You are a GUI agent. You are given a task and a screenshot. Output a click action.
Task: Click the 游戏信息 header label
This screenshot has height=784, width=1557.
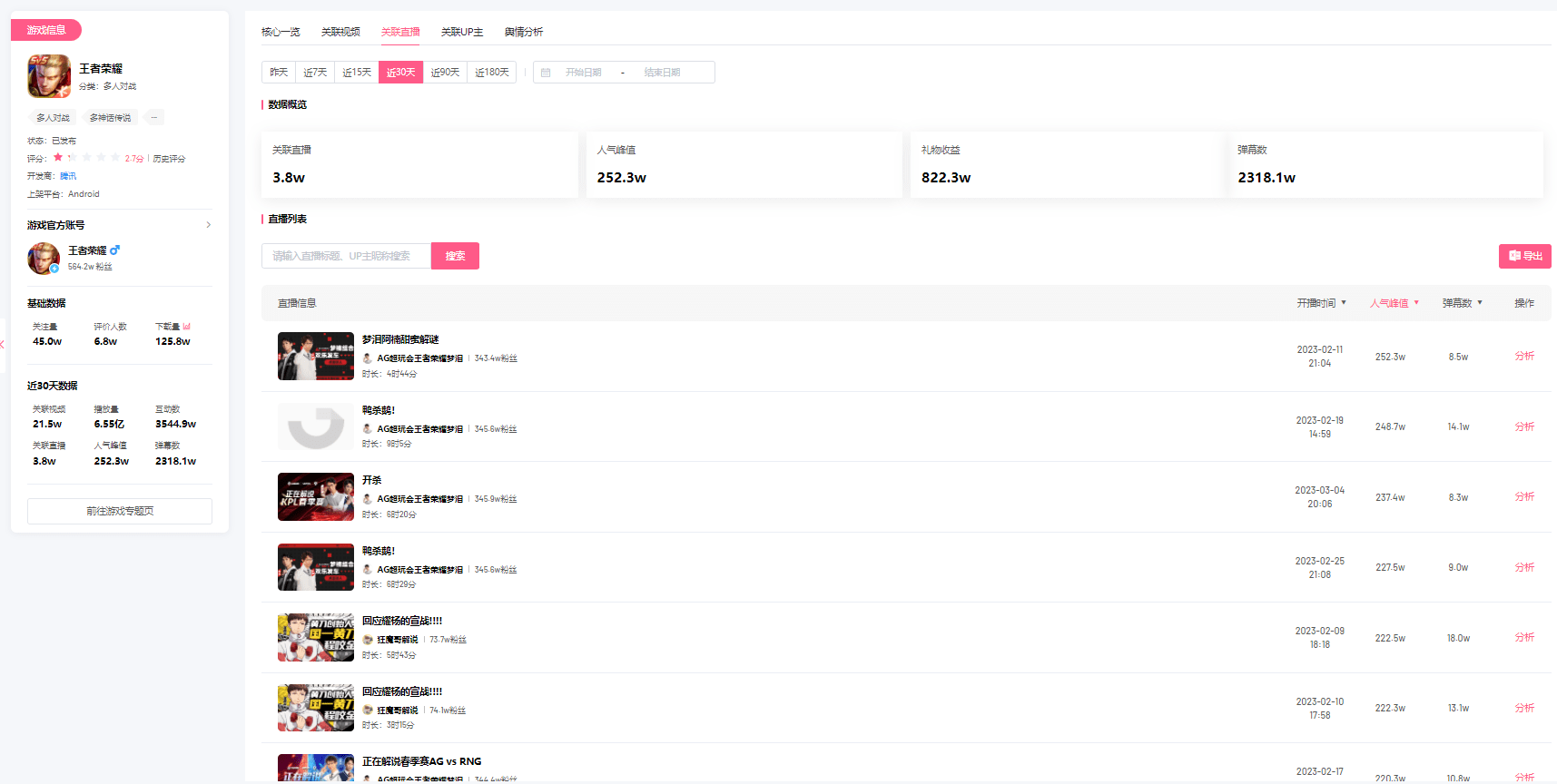click(46, 30)
